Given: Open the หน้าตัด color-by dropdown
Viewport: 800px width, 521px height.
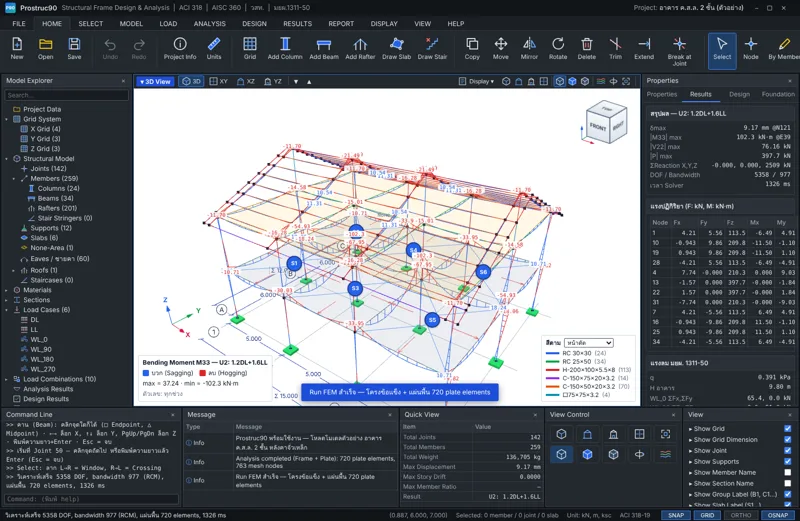Looking at the screenshot, I should (588, 343).
